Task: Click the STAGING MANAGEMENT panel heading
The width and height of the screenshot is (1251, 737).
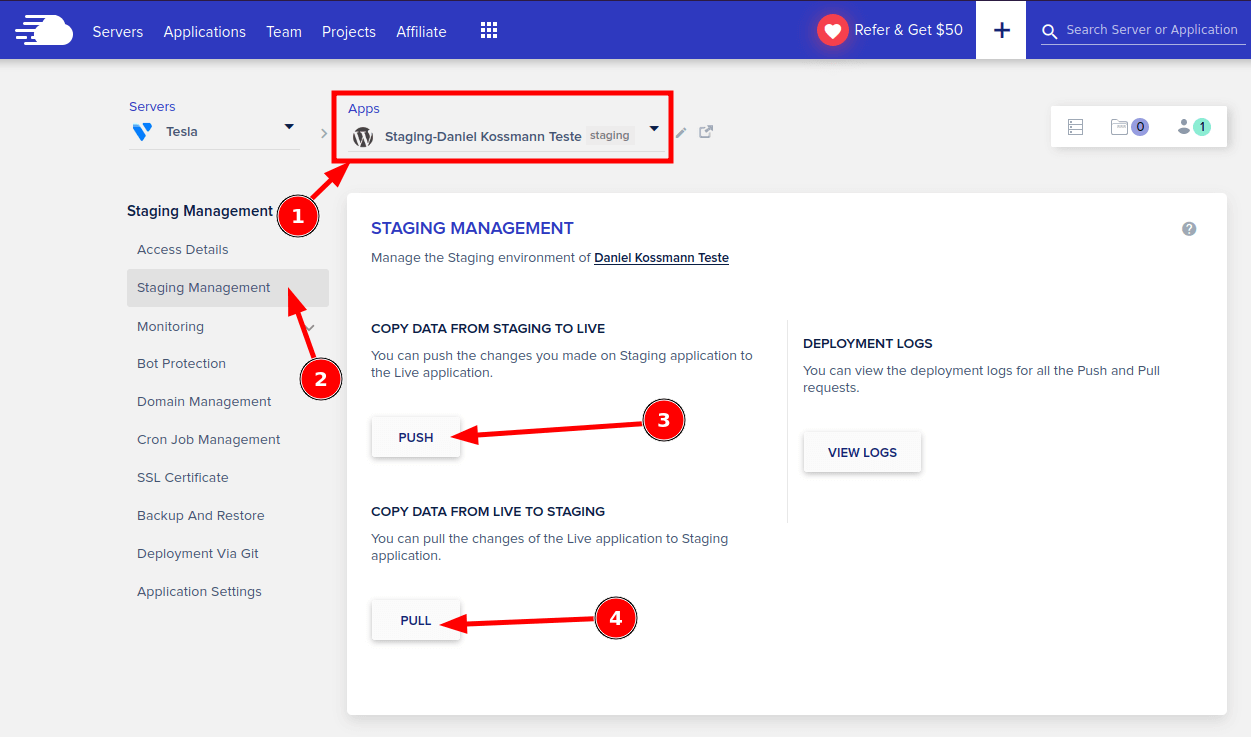Action: point(472,229)
